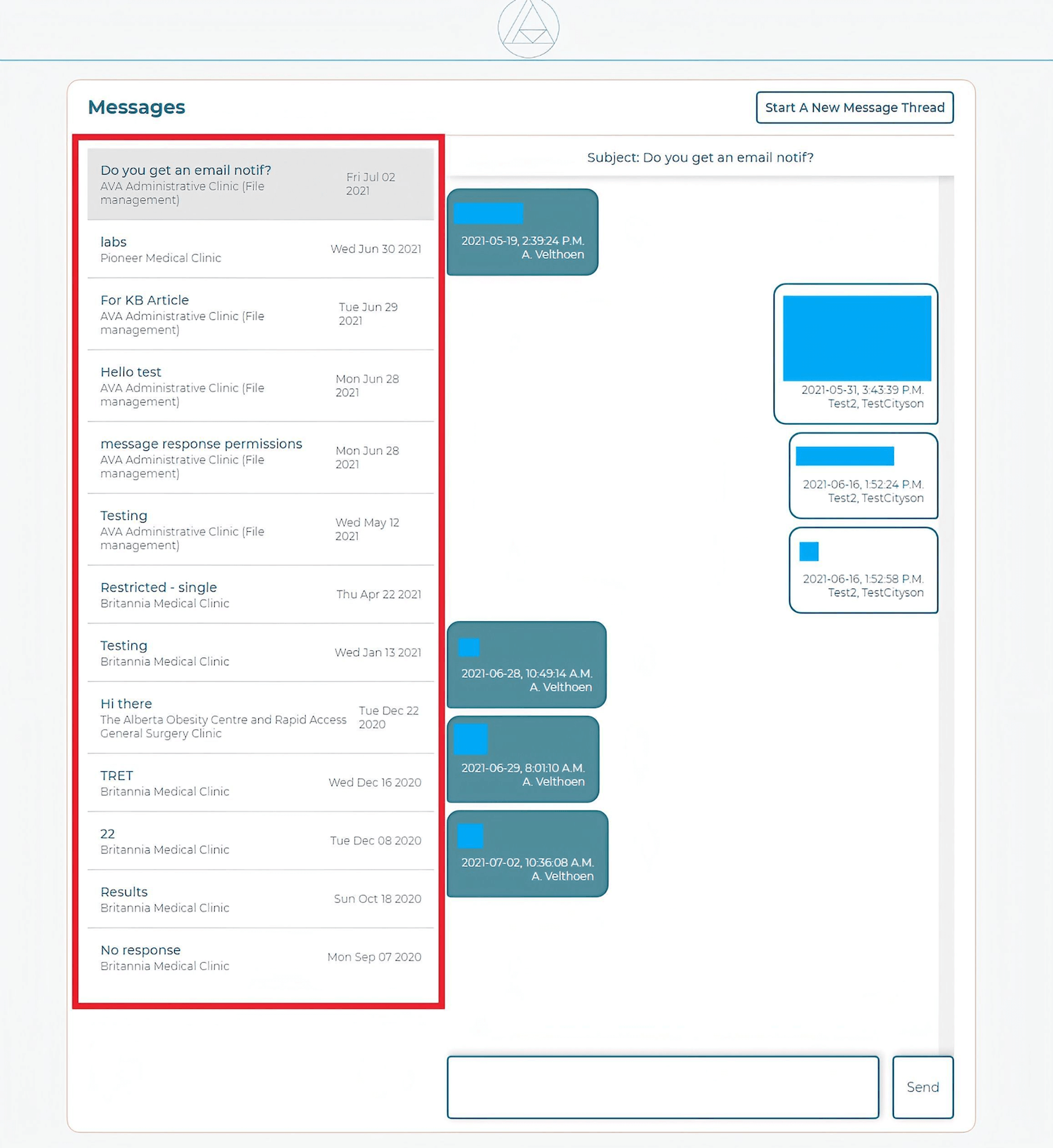The width and height of the screenshot is (1053, 1148).
Task: Select the 'TRET' message thread
Action: pos(261,783)
